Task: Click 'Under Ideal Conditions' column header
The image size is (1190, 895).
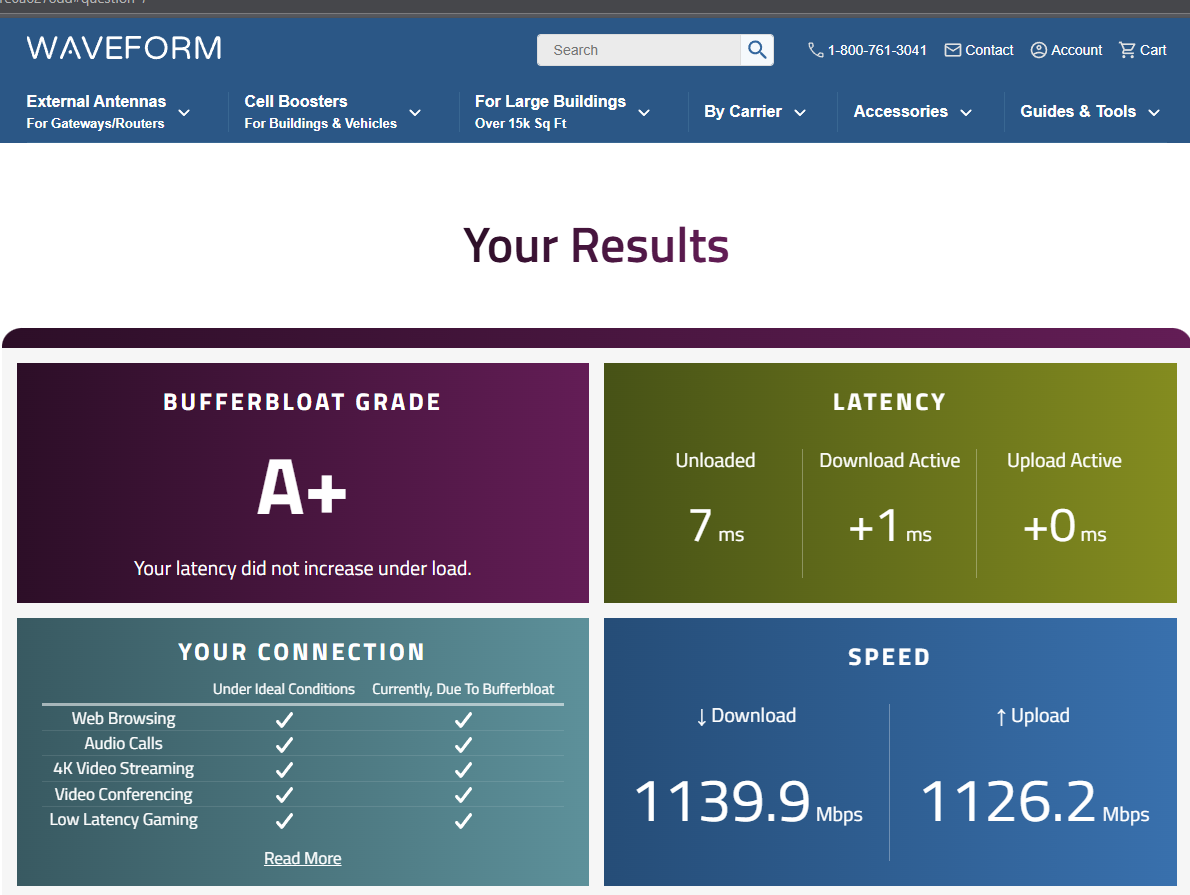Action: click(284, 689)
